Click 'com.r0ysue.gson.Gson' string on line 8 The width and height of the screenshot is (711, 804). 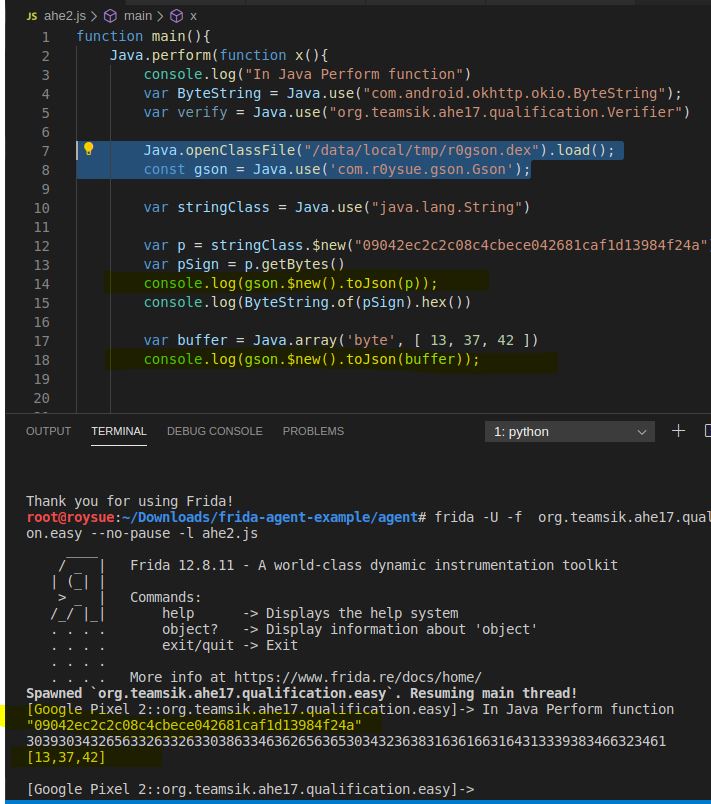coord(421,169)
